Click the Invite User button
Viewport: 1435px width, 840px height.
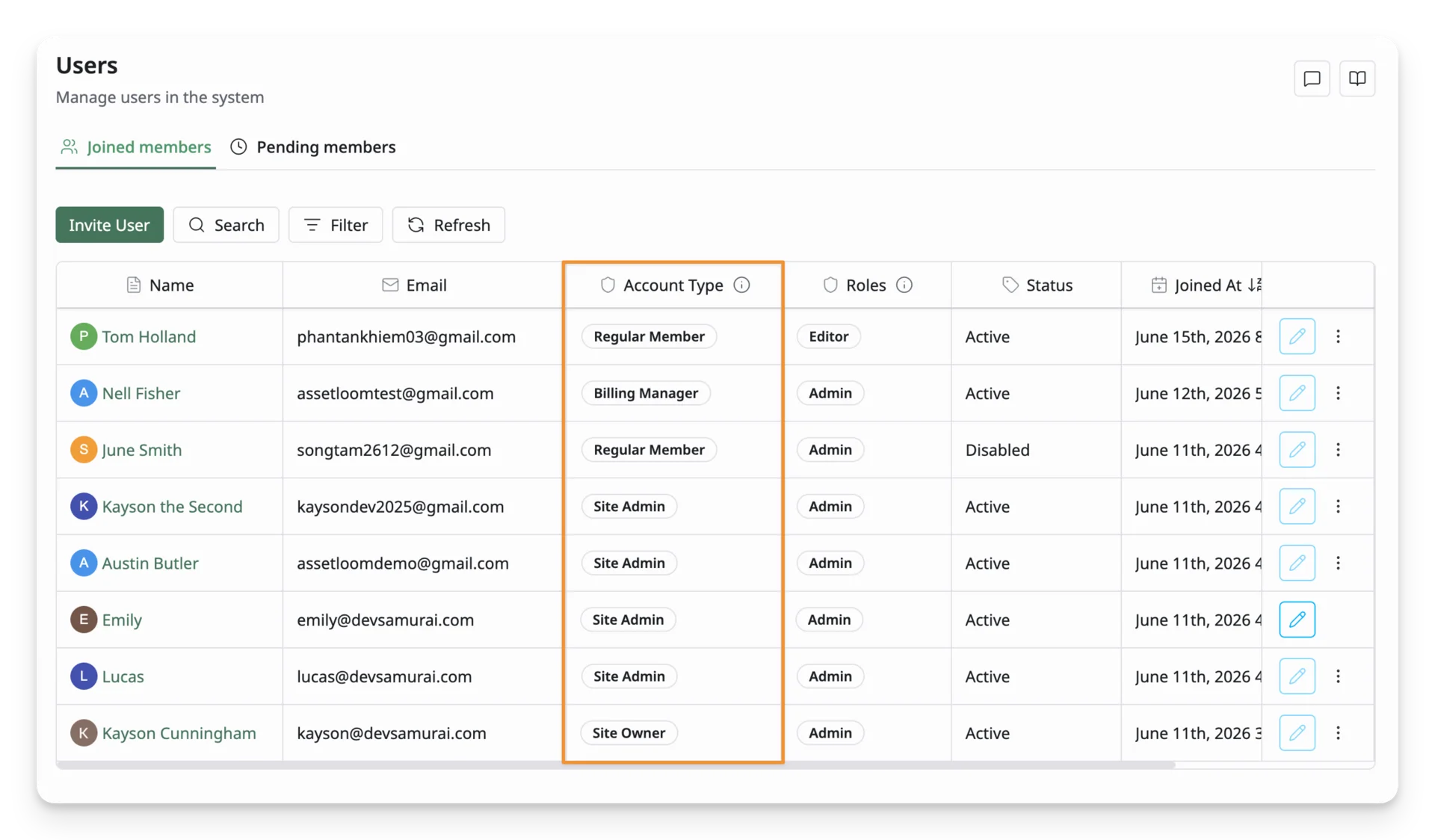click(x=109, y=225)
